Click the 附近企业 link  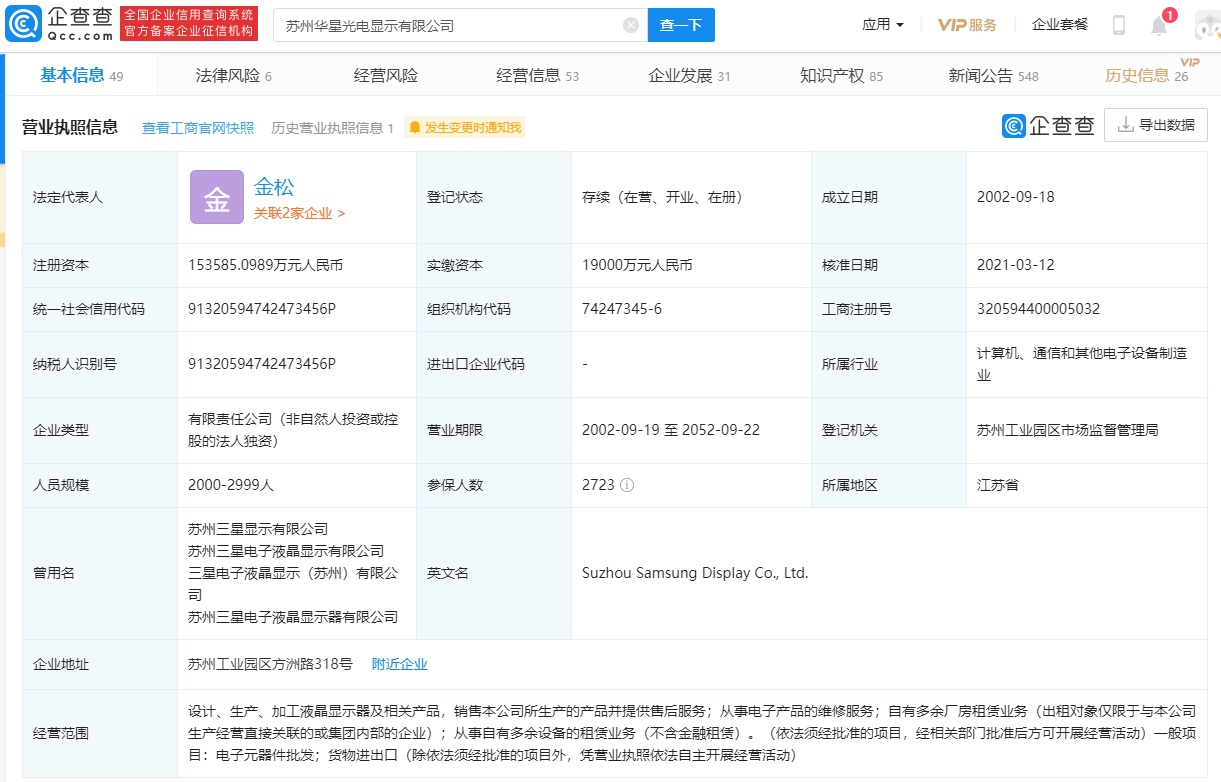(399, 664)
